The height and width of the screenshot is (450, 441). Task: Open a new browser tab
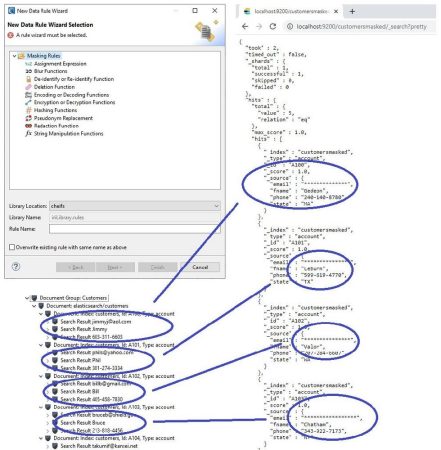[352, 11]
